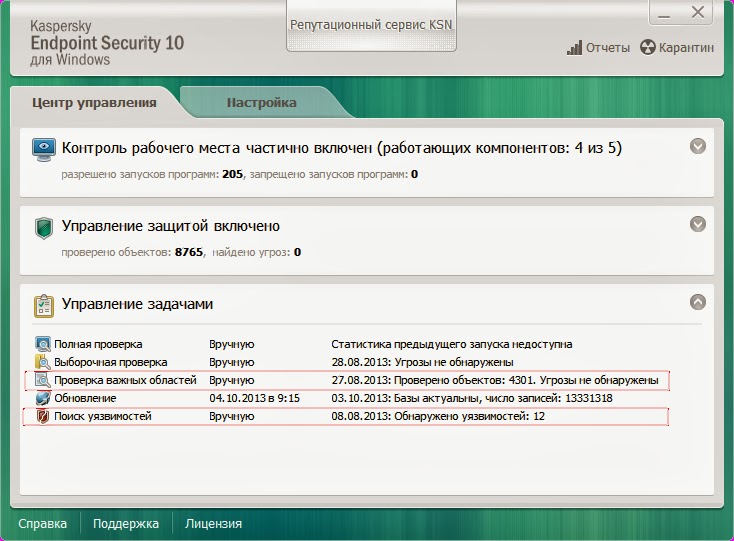The height and width of the screenshot is (541, 734).
Task: Open the Лицензия link
Action: (213, 524)
